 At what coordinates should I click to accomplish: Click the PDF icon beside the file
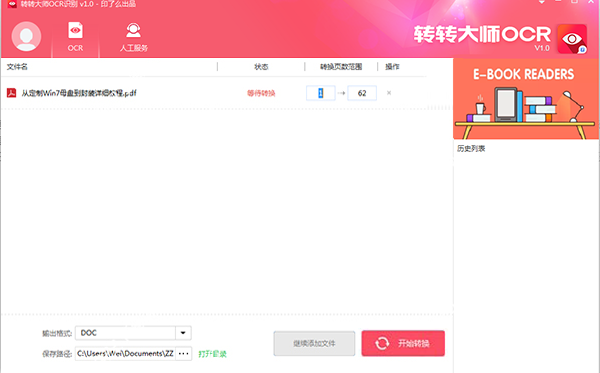point(11,93)
